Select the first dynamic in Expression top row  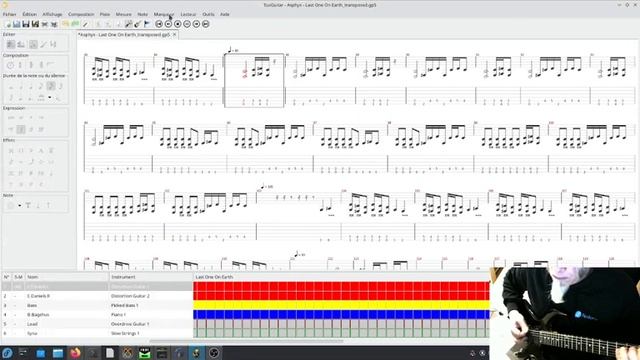(11, 117)
